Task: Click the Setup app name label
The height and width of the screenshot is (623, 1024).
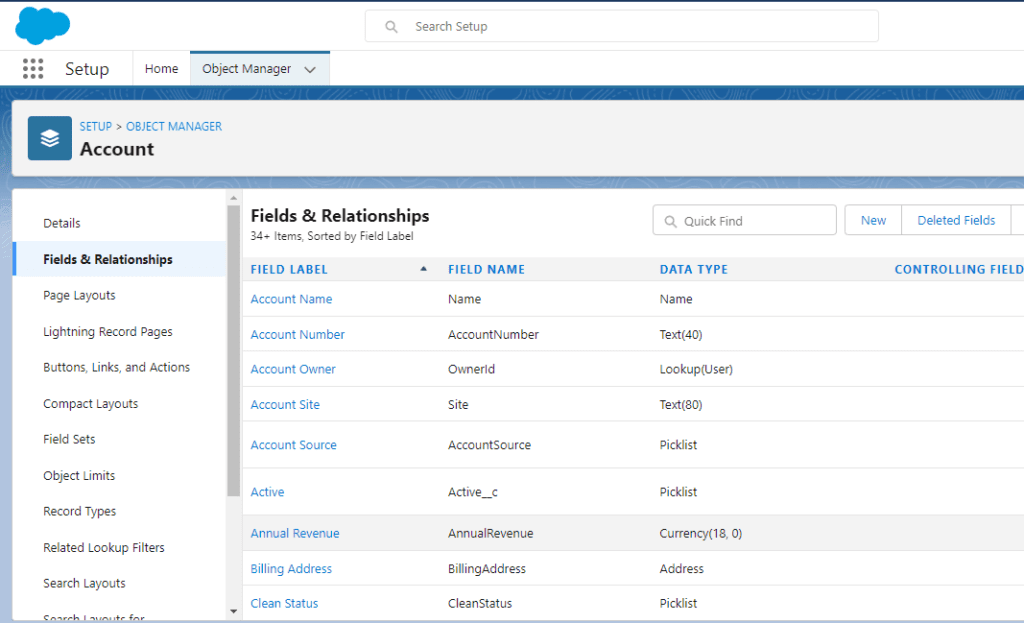Action: point(87,69)
